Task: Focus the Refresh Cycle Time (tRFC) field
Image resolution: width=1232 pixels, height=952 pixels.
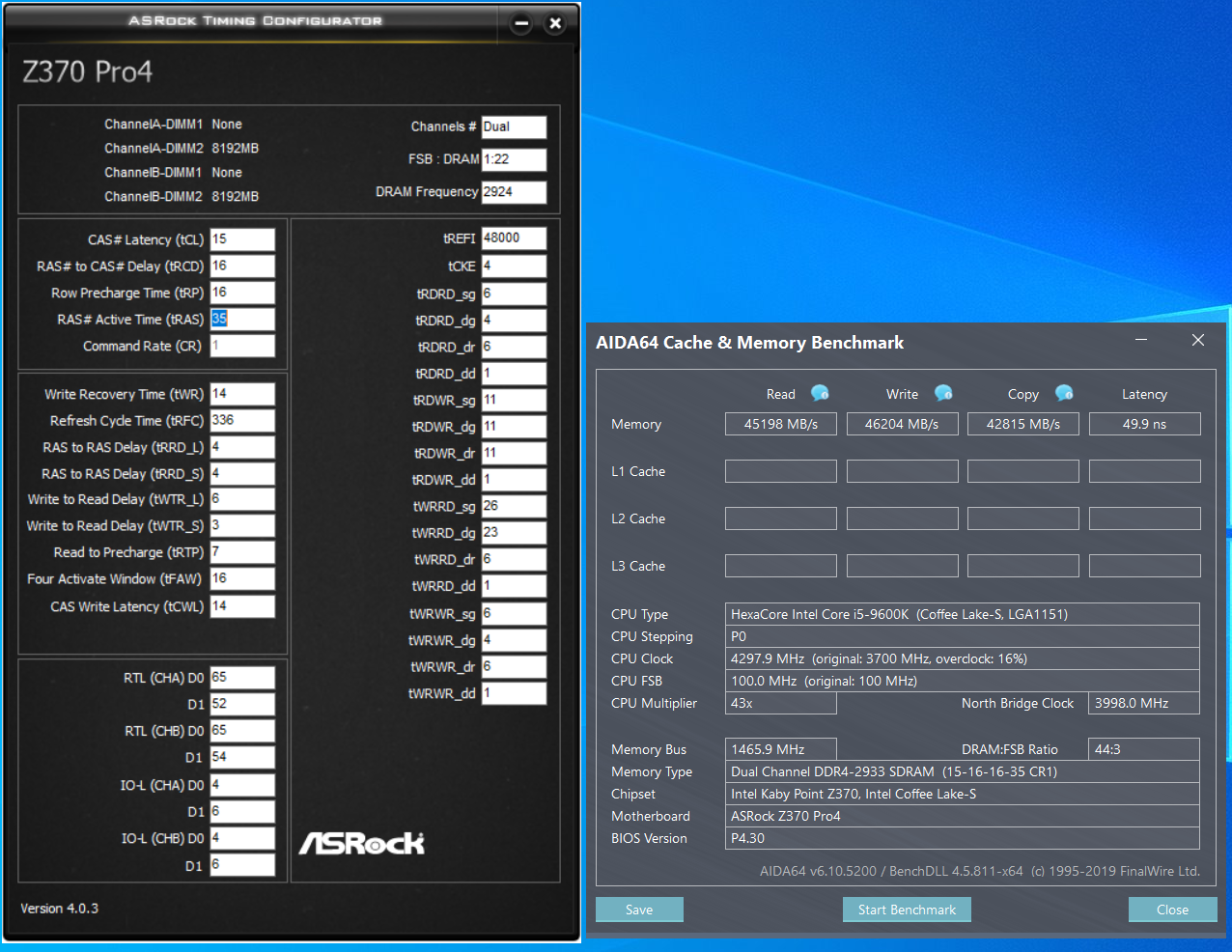Action: tap(242, 421)
